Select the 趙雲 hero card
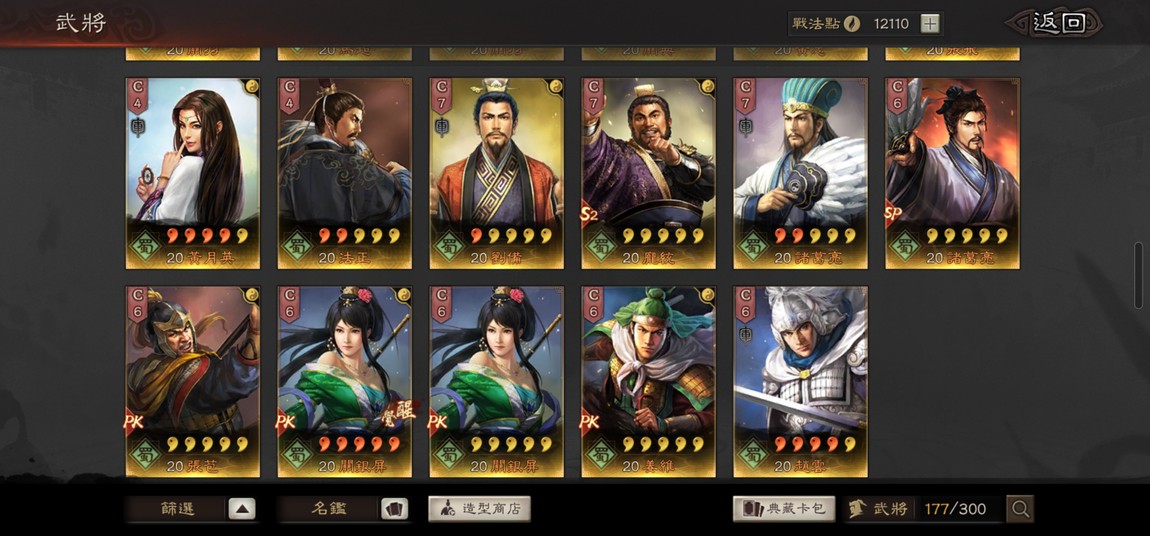Image resolution: width=1150 pixels, height=536 pixels. coord(800,381)
